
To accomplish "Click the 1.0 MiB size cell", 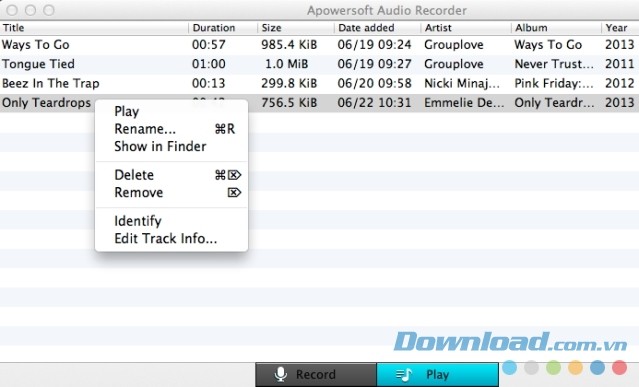I will coord(286,64).
